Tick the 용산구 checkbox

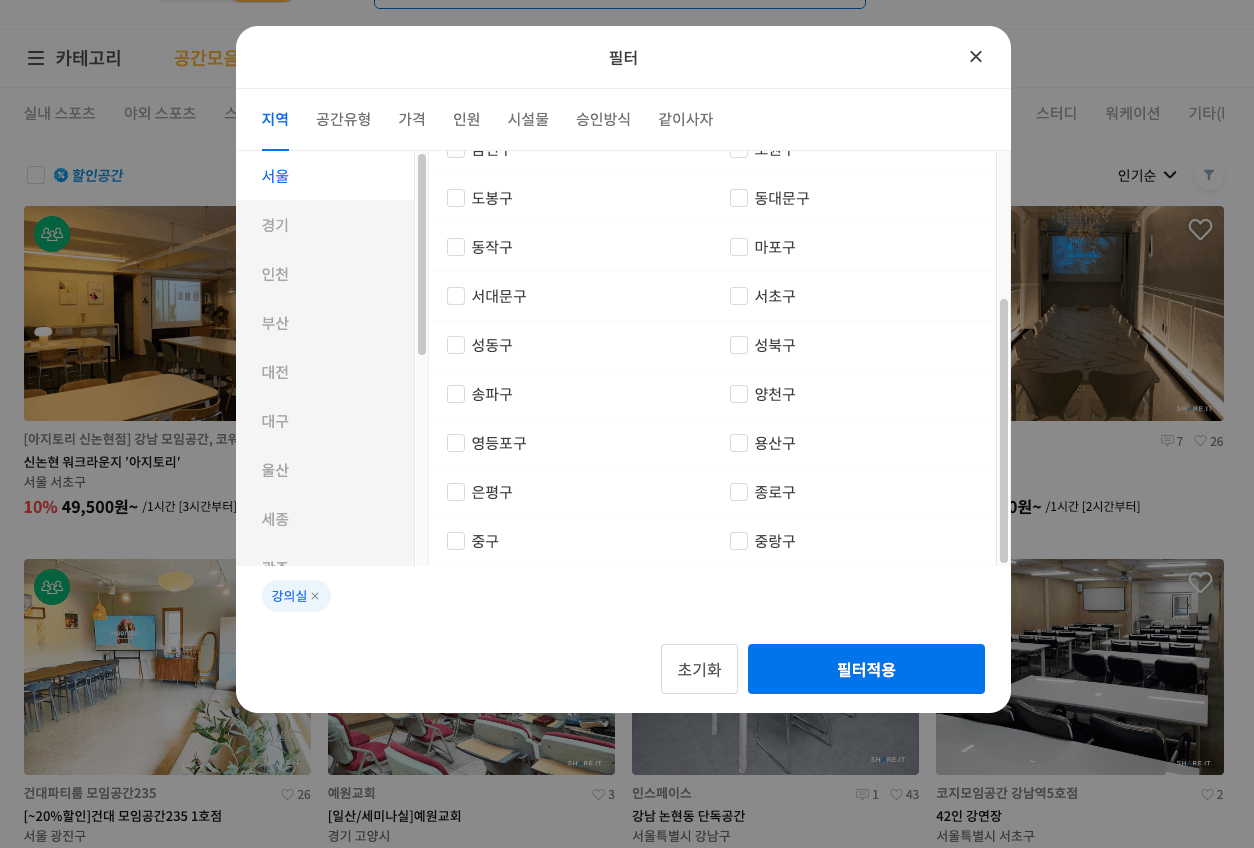pos(739,443)
